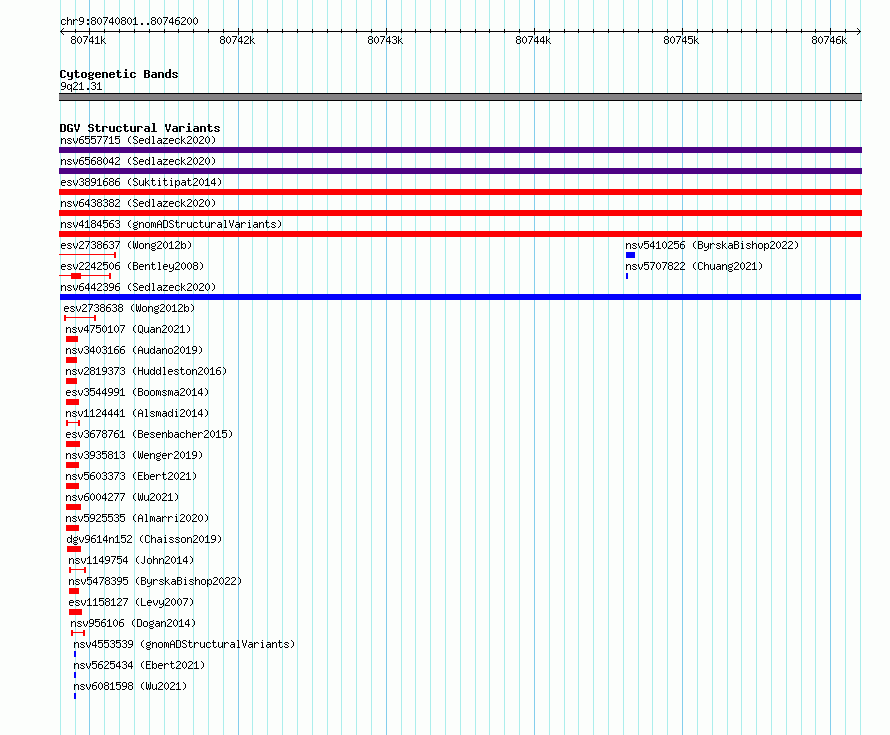
Task: Open variant esv2242506 (Bentley2008)
Action: coord(132,266)
